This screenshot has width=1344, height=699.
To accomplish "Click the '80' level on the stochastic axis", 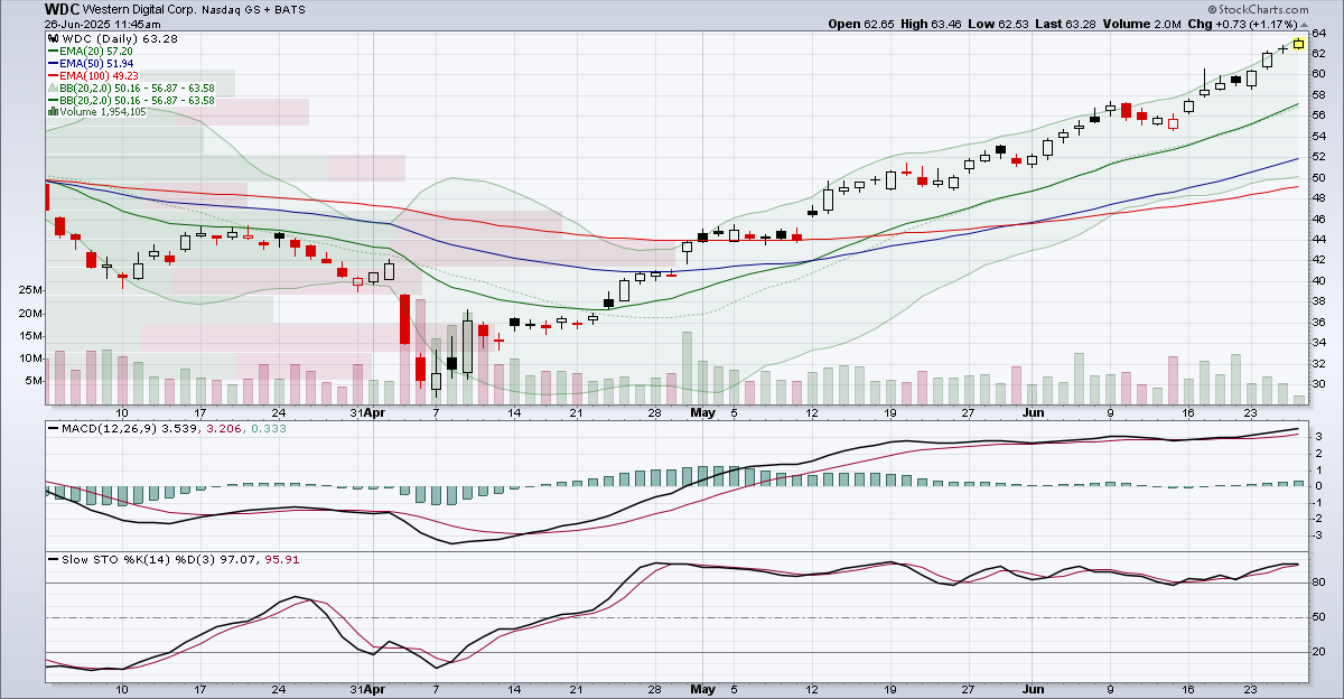I will [x=1320, y=582].
